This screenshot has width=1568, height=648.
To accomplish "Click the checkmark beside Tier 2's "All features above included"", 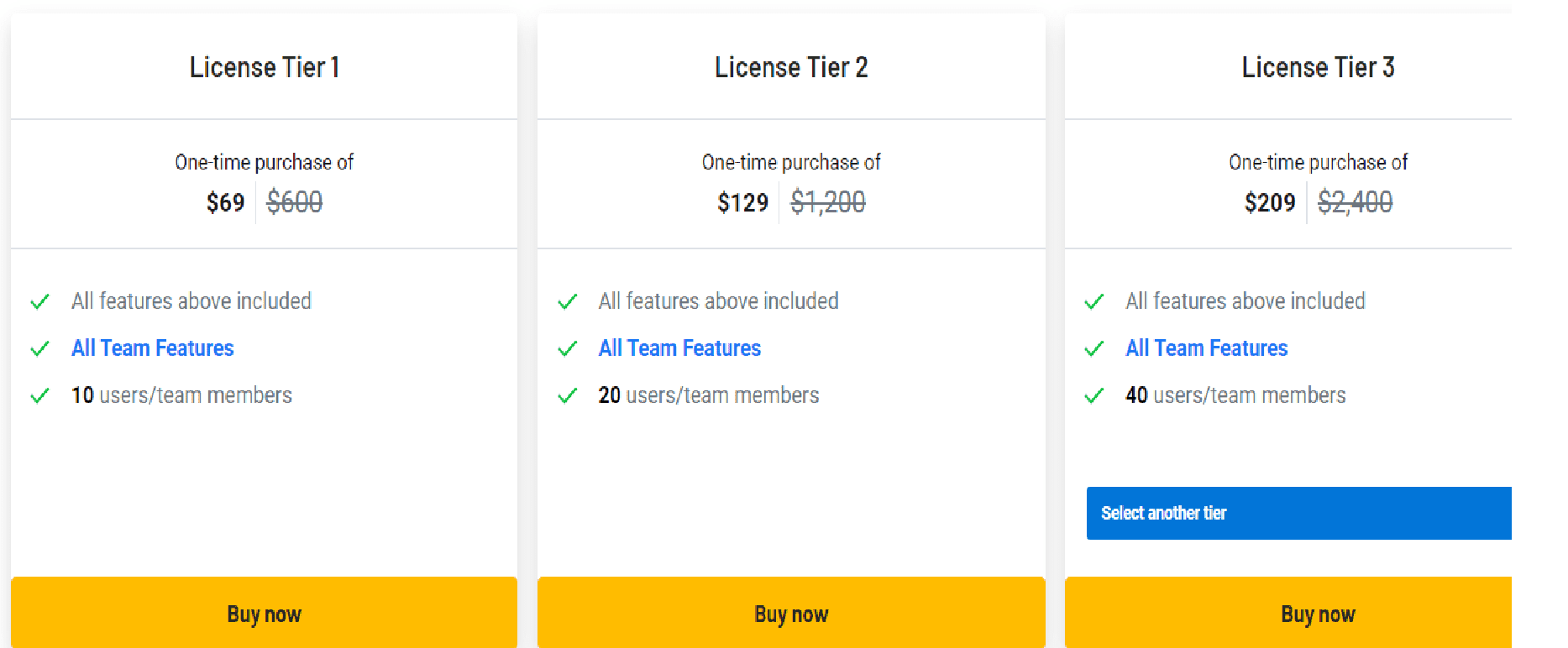I will 567,300.
